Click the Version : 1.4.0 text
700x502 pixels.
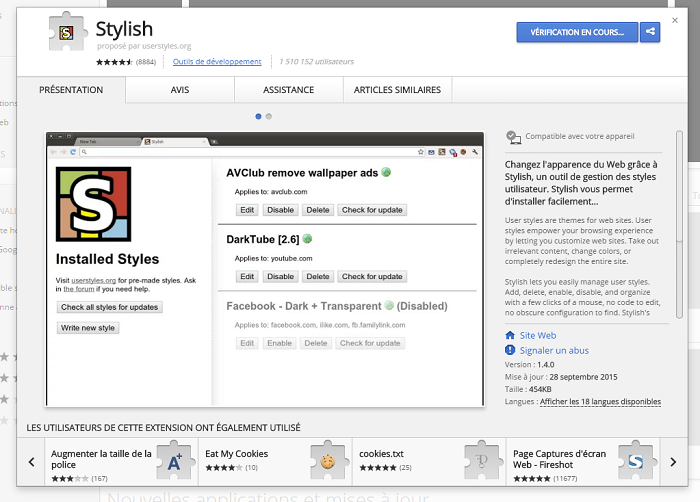(x=529, y=364)
